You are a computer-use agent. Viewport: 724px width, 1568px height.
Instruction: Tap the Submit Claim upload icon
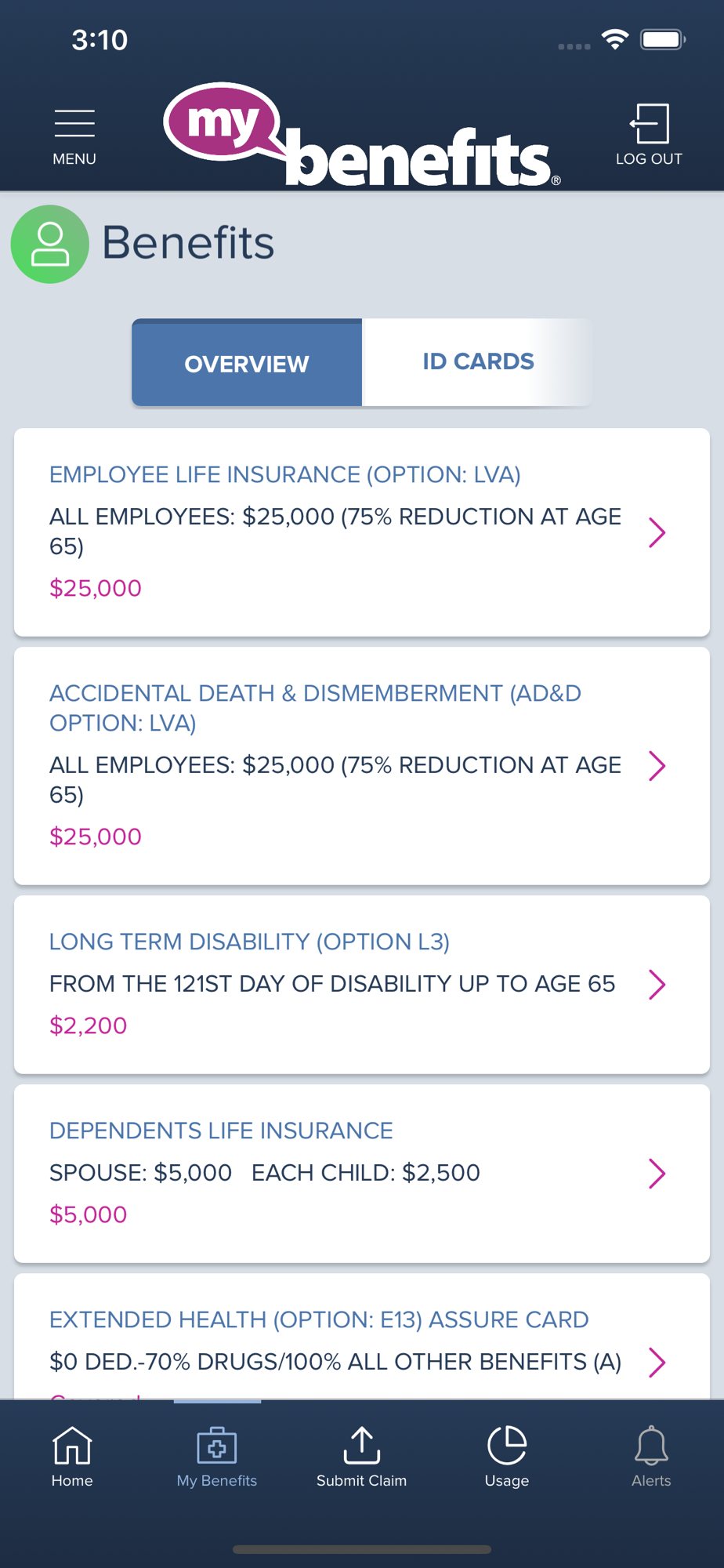(x=361, y=1445)
